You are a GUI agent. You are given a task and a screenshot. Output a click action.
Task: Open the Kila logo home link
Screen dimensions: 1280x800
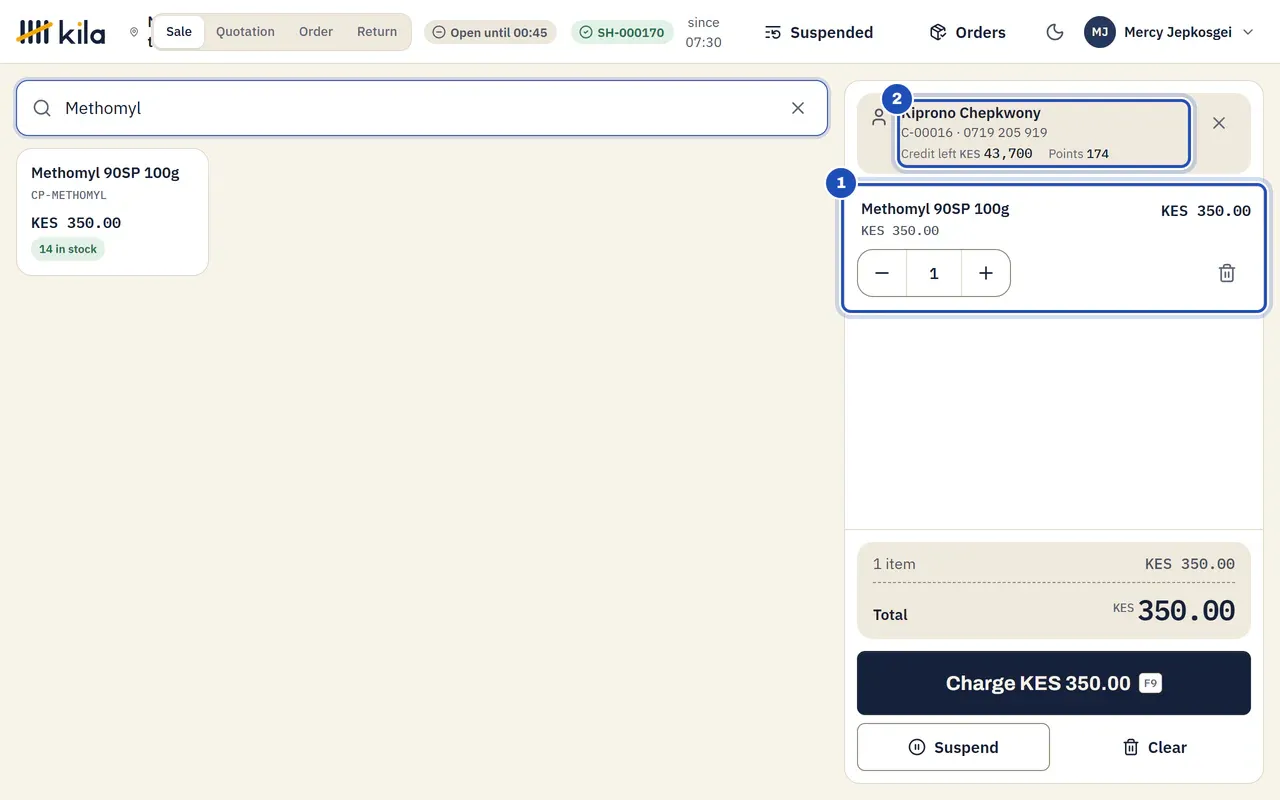click(x=61, y=32)
